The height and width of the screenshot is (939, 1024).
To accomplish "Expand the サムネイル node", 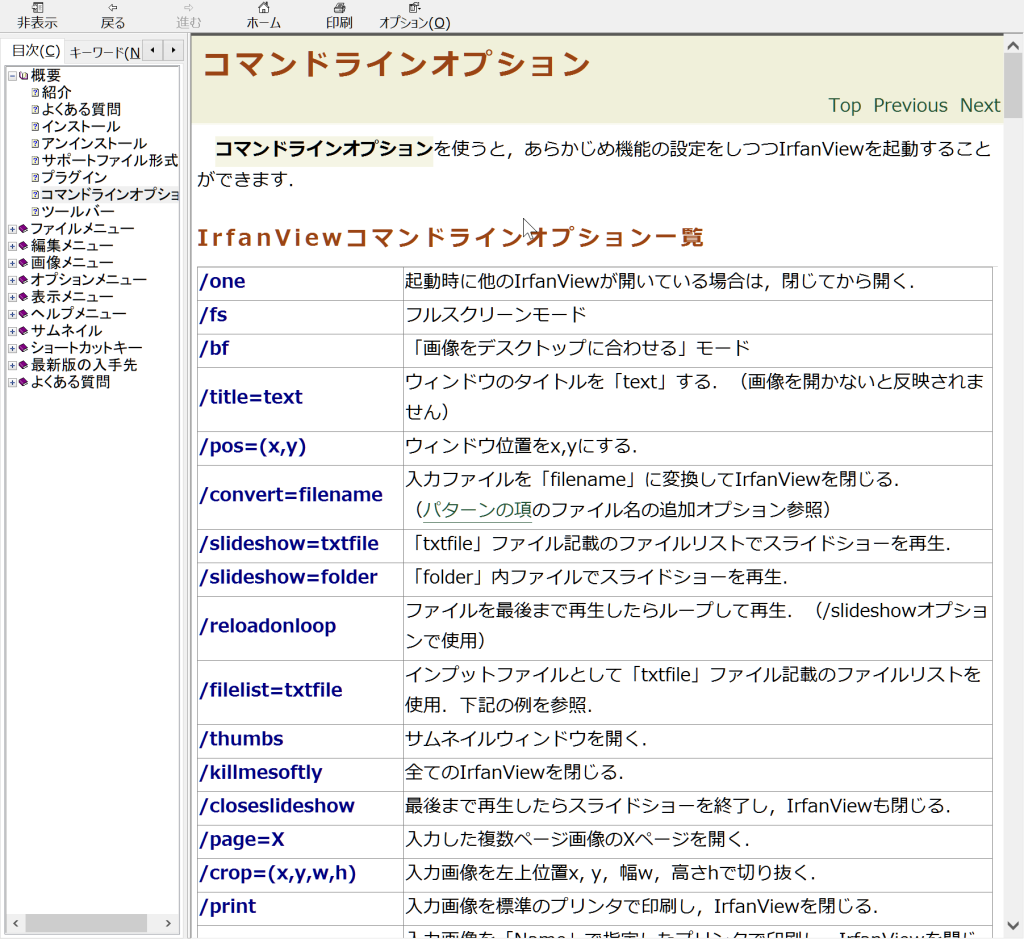I will [x=12, y=331].
